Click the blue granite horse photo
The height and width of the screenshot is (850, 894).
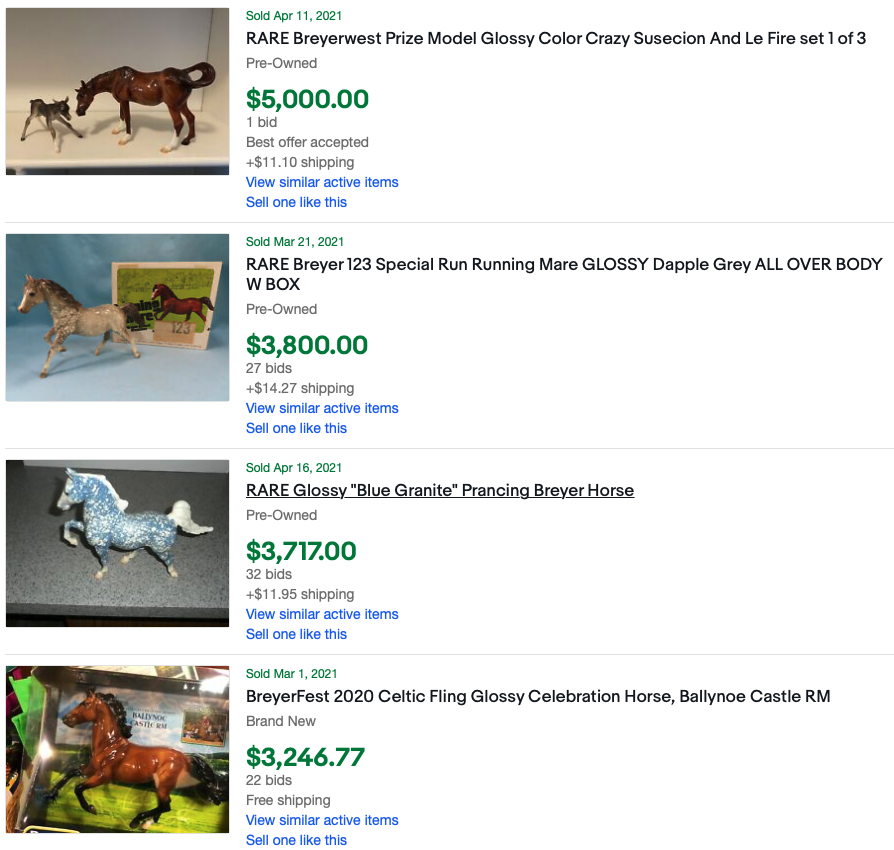coord(118,543)
